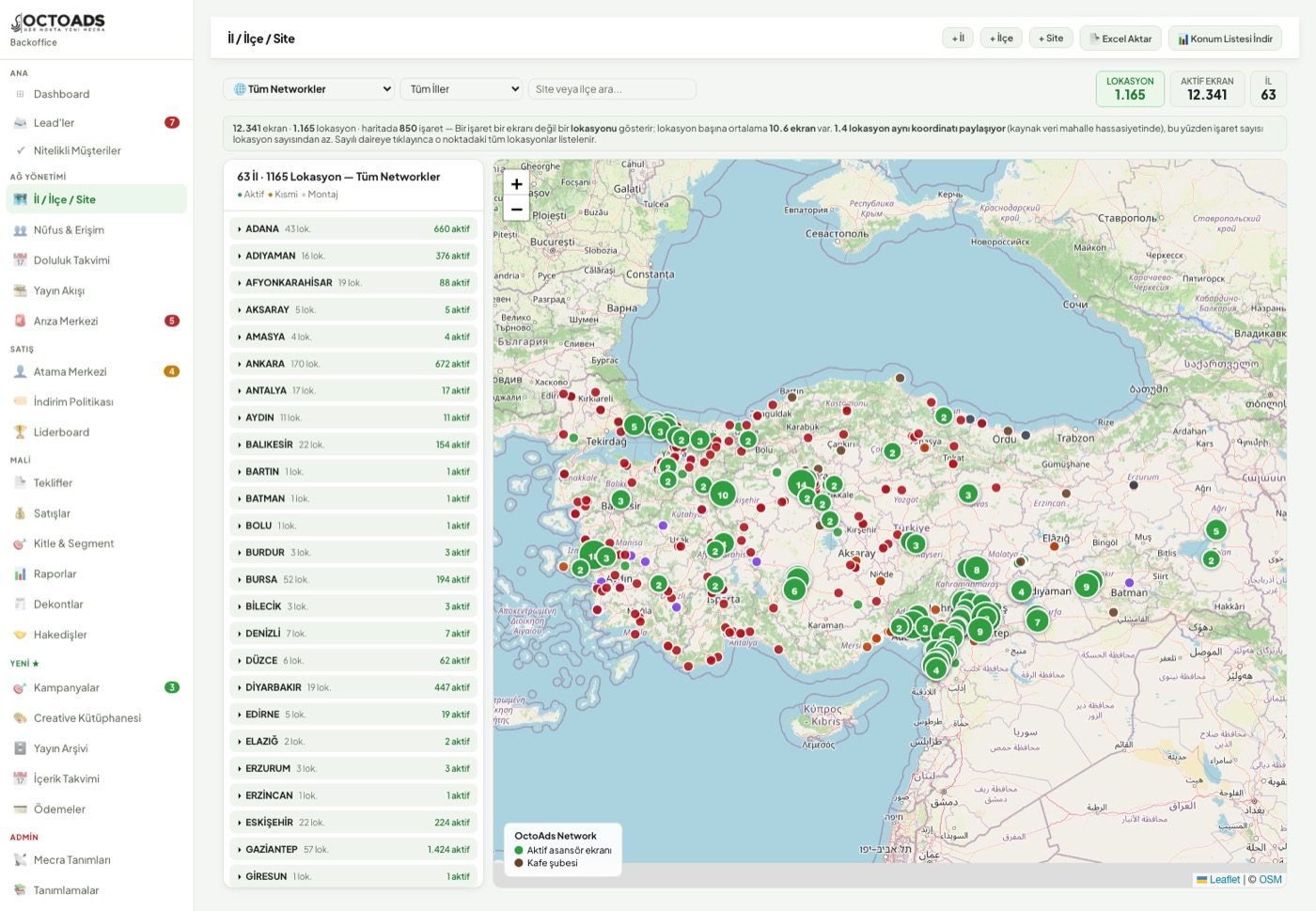The height and width of the screenshot is (911, 1316).
Task: Click the Teklifler document icon
Action: tap(20, 483)
